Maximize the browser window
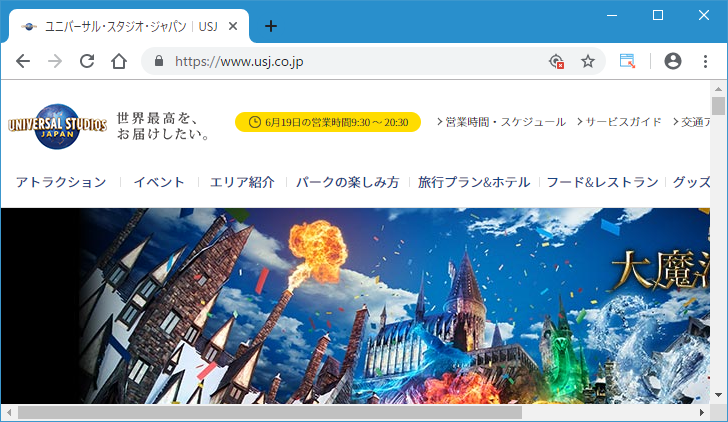The image size is (728, 422). pyautogui.click(x=658, y=15)
